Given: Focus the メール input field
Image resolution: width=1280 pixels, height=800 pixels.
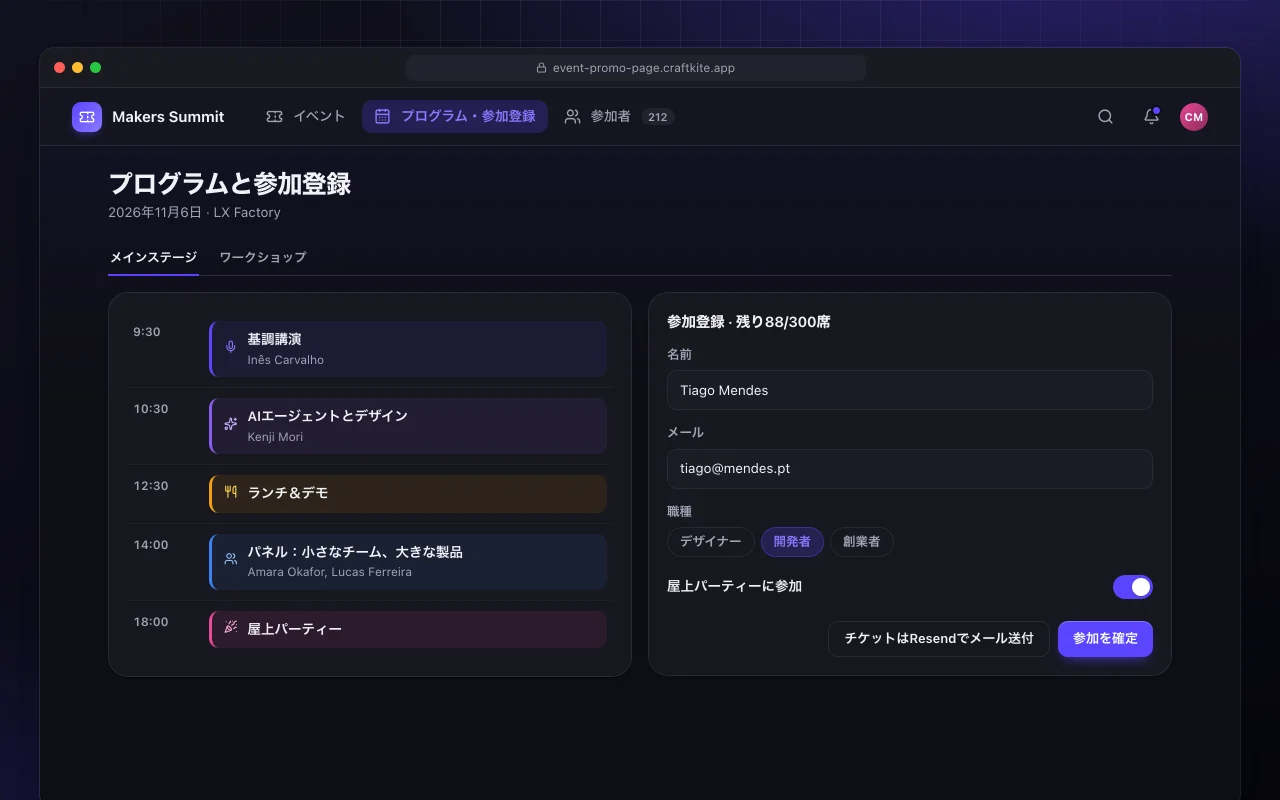Looking at the screenshot, I should pos(910,468).
